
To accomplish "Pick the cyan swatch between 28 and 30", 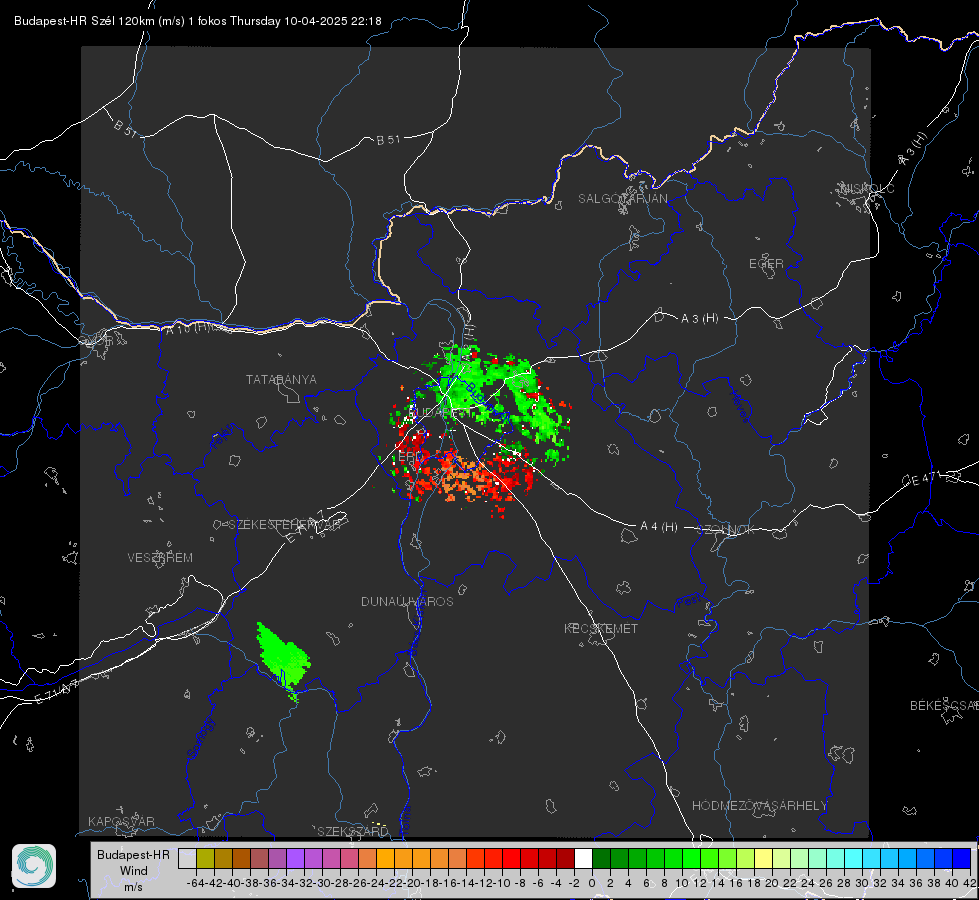I will coord(853,858).
